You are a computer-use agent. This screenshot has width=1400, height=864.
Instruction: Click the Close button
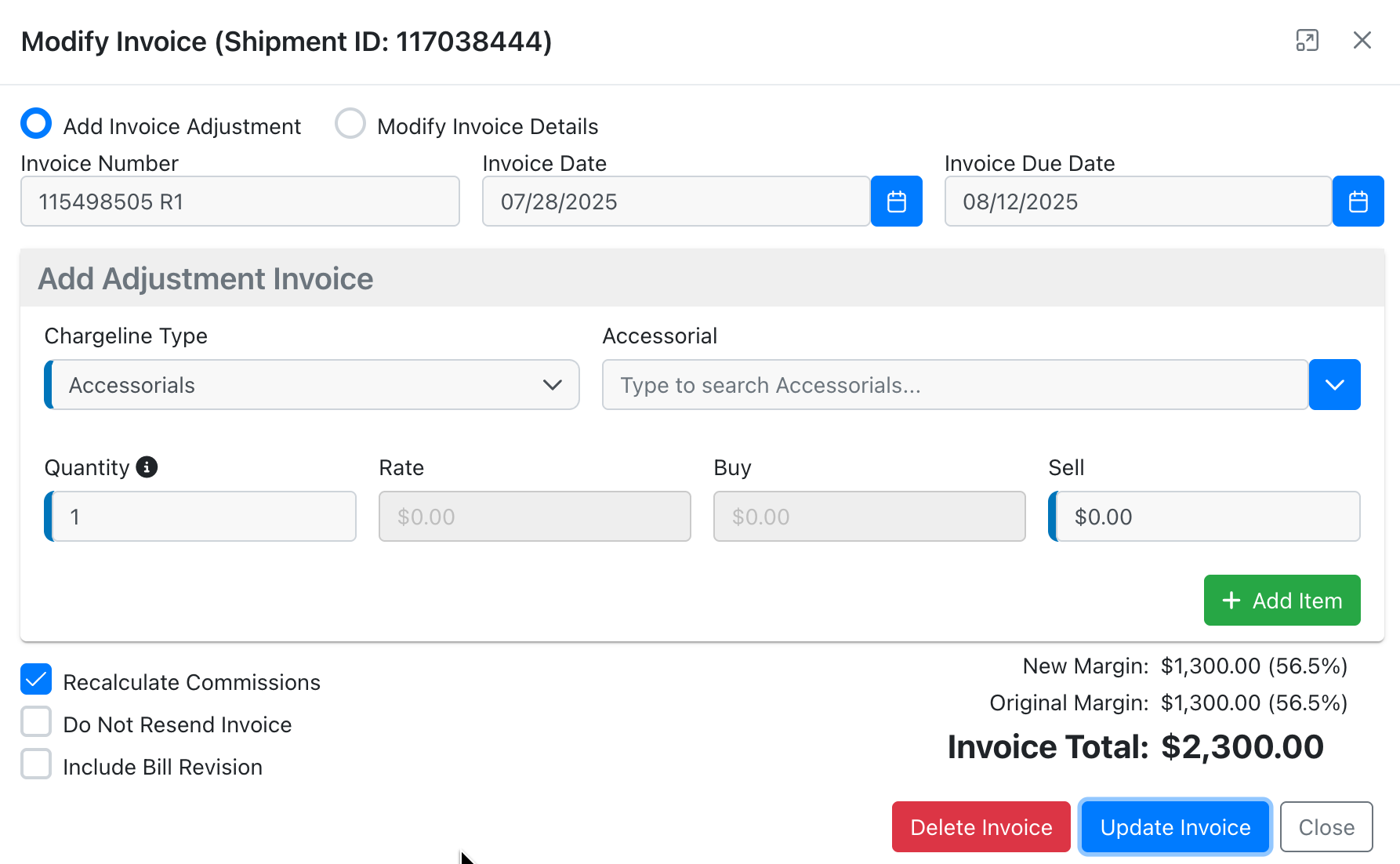pyautogui.click(x=1326, y=827)
